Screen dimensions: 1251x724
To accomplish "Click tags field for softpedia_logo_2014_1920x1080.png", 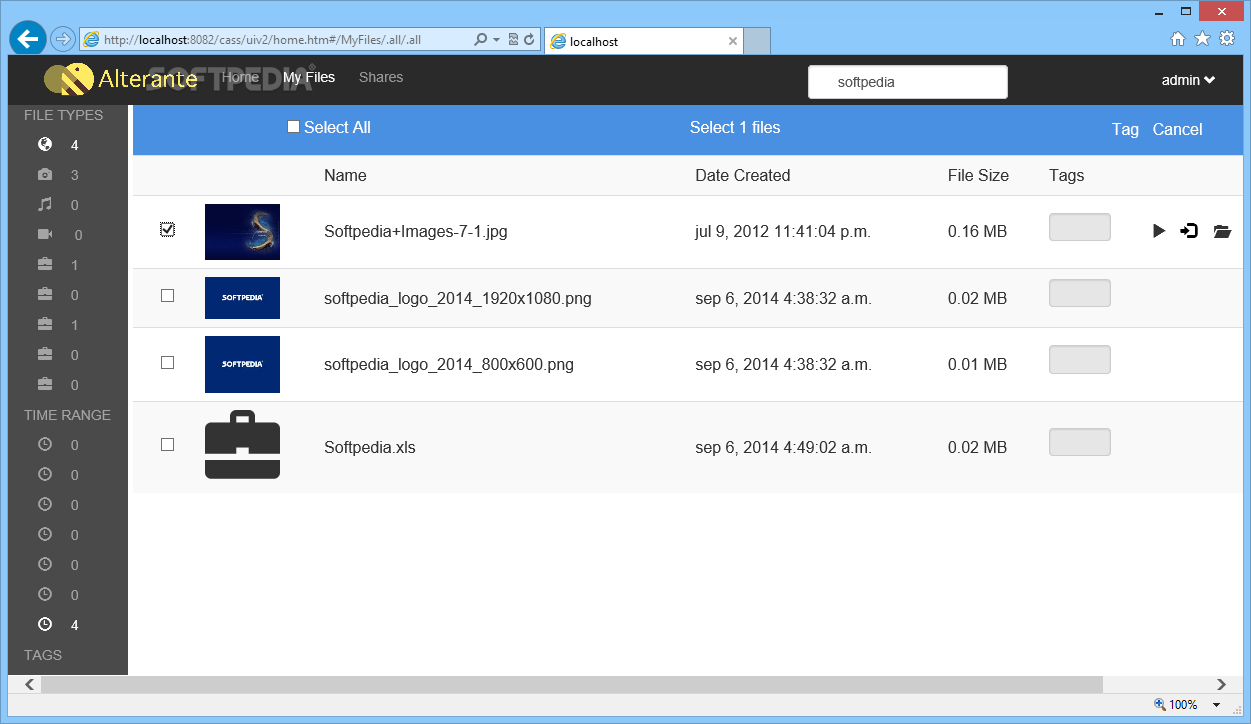I will 1079,293.
